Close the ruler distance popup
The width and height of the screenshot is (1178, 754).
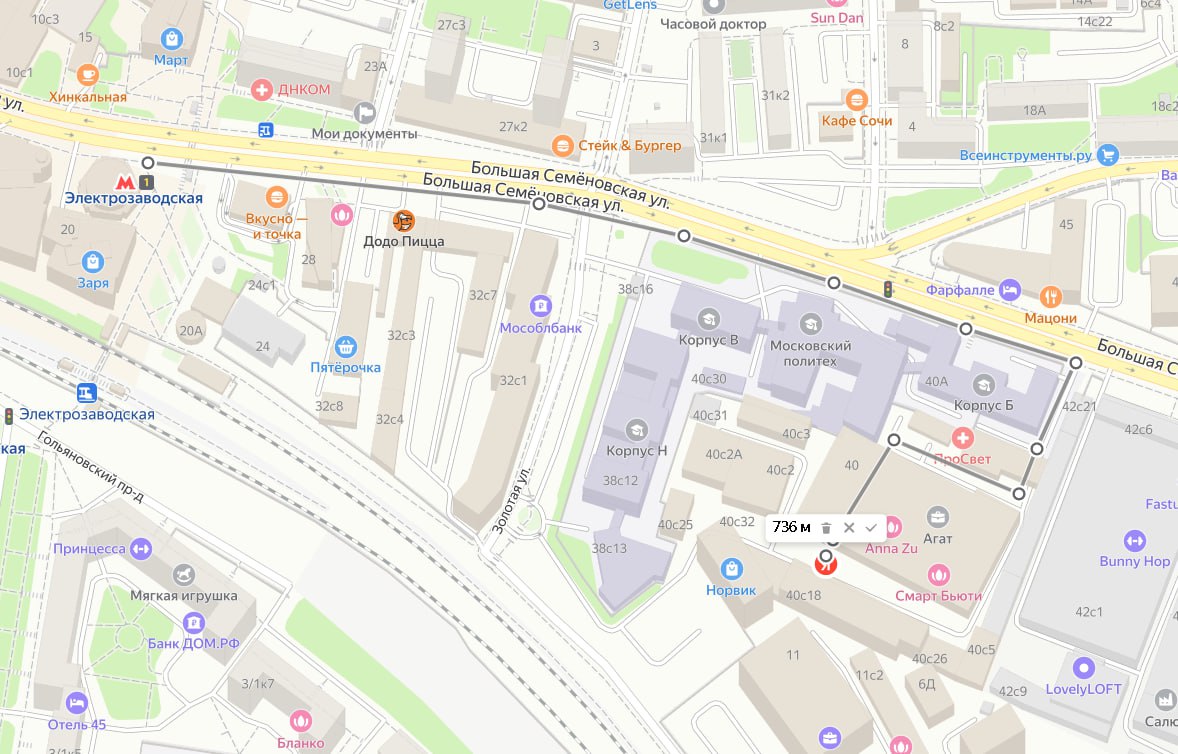point(849,527)
